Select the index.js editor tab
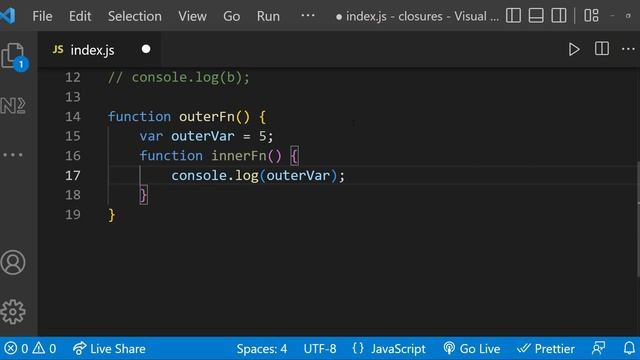 point(100,50)
